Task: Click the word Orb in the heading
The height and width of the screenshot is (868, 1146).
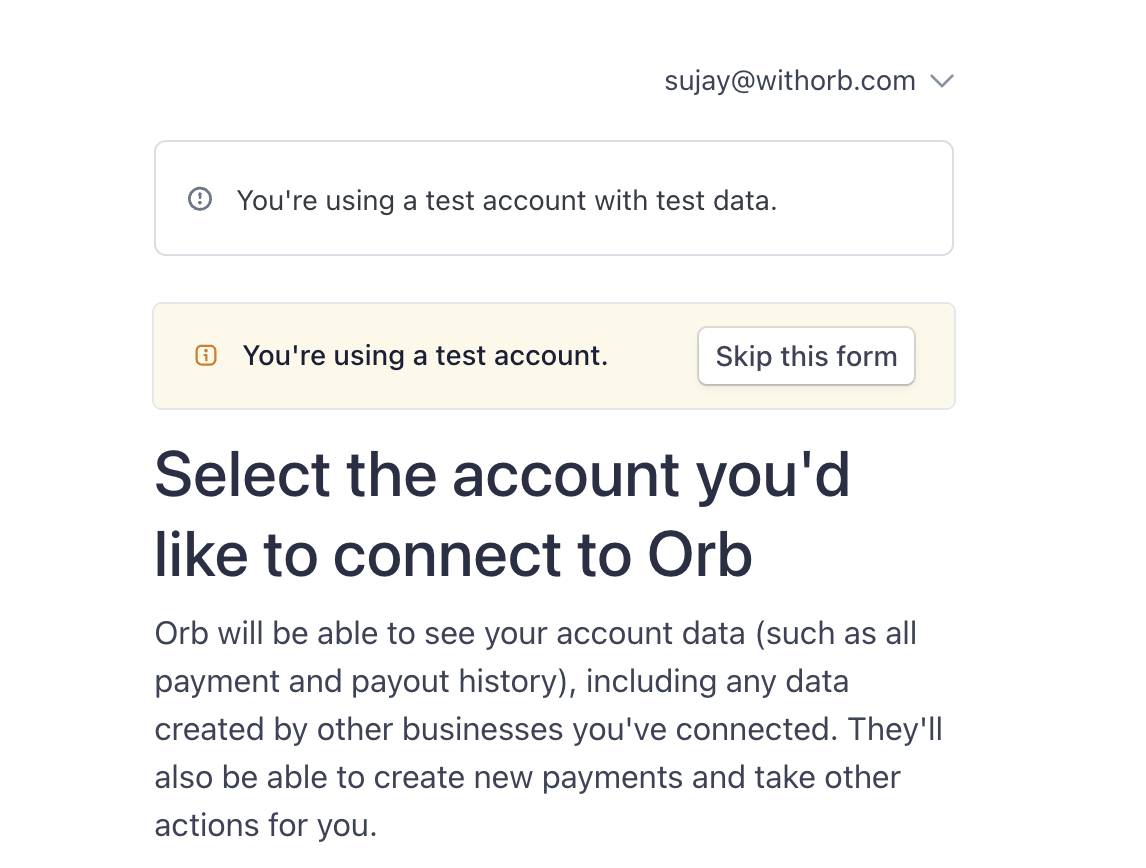Action: [x=699, y=555]
